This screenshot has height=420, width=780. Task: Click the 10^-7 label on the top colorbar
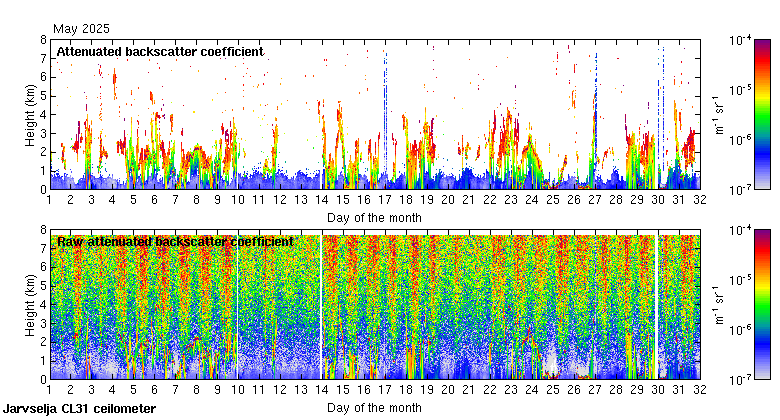pos(740,190)
